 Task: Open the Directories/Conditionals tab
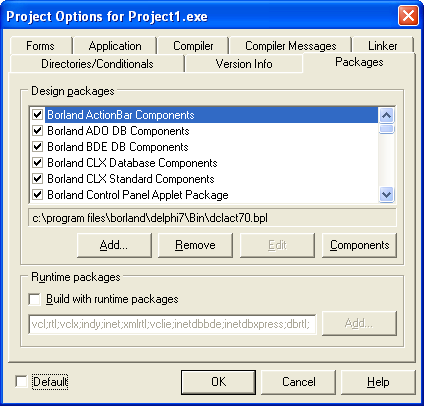97,64
